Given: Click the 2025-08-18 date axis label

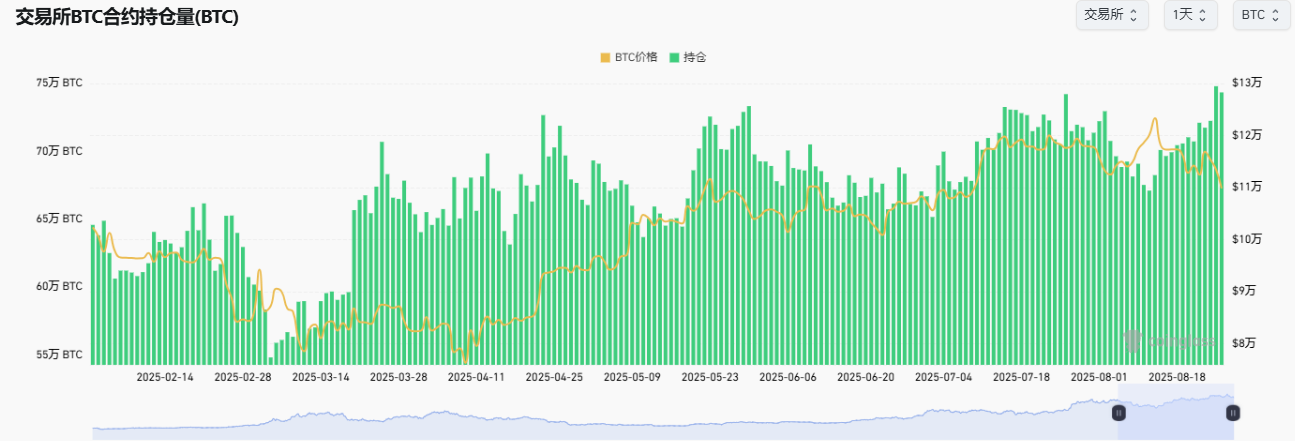Looking at the screenshot, I should click(x=1178, y=377).
